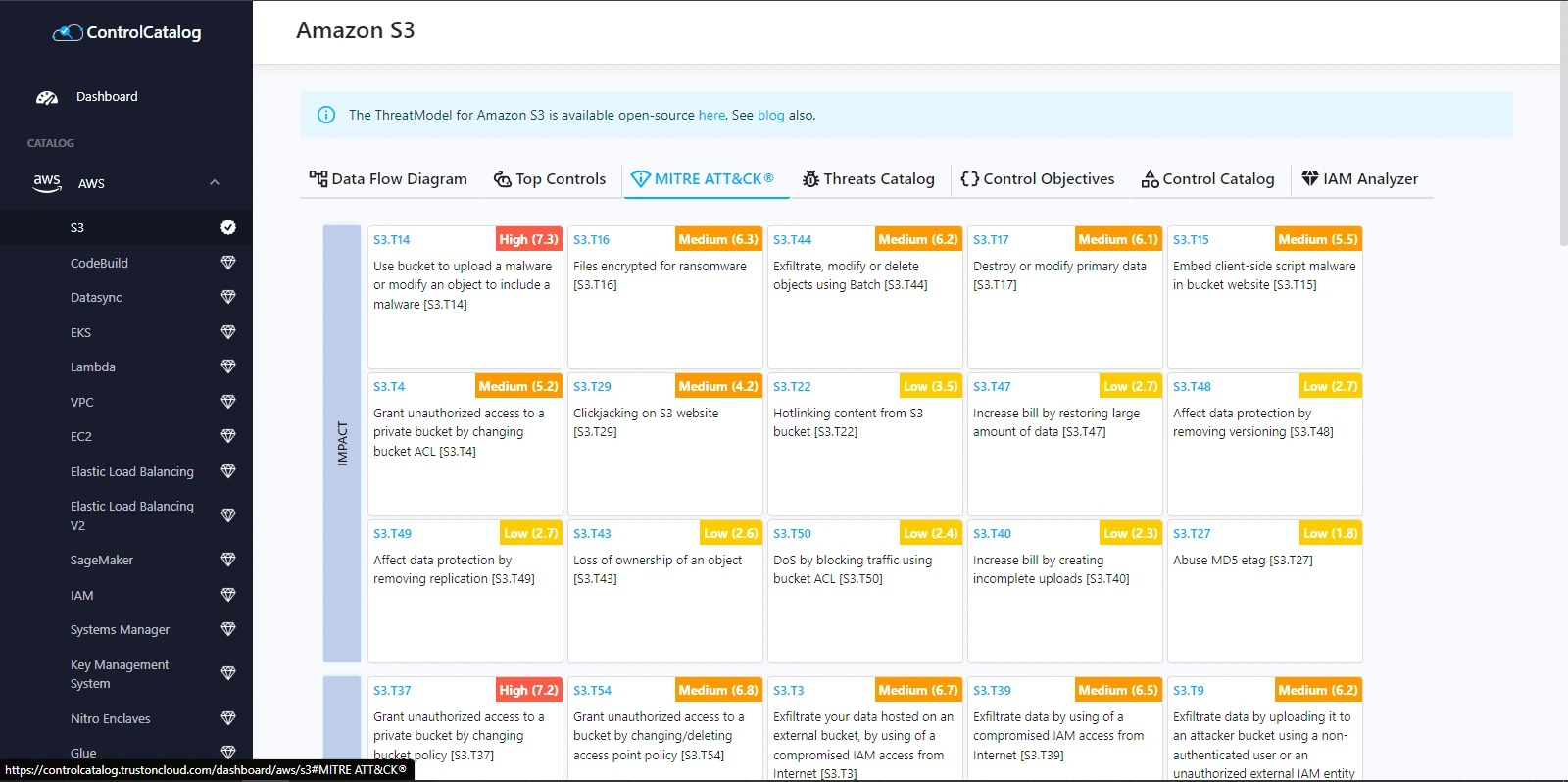Click the High (7.3) severity badge
This screenshot has height=782, width=1568.
click(x=528, y=239)
